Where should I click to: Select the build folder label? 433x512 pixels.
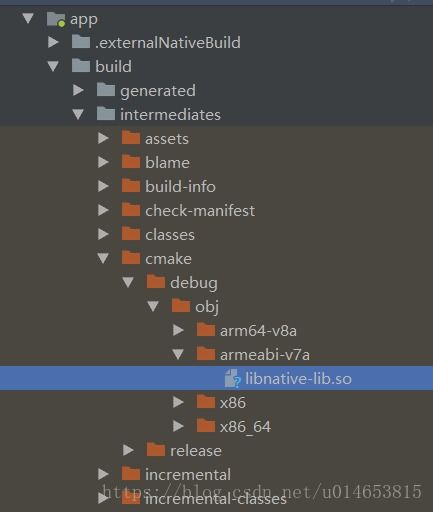click(x=113, y=66)
